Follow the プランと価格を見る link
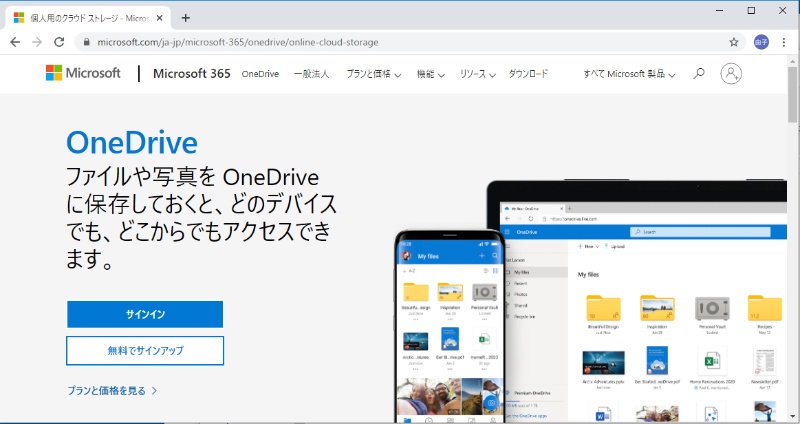The width and height of the screenshot is (800, 424). pos(112,390)
